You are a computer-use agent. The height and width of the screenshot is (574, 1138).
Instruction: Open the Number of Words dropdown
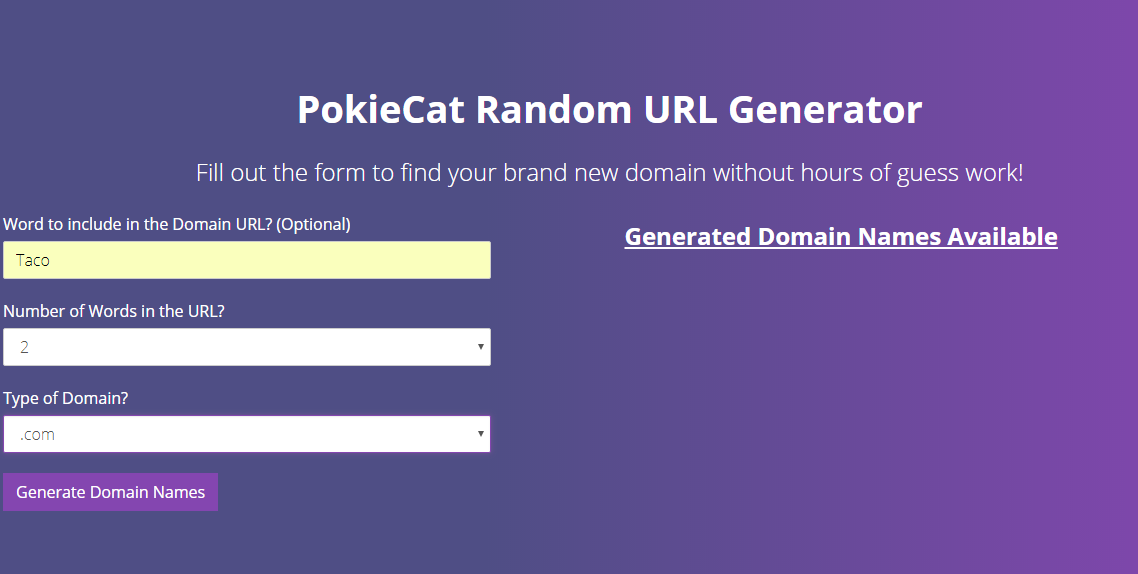click(x=247, y=347)
